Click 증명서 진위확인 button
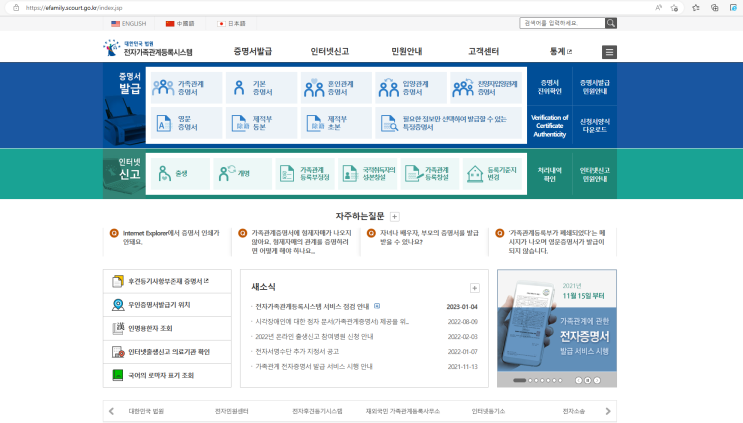The width and height of the screenshot is (743, 423). [x=550, y=87]
